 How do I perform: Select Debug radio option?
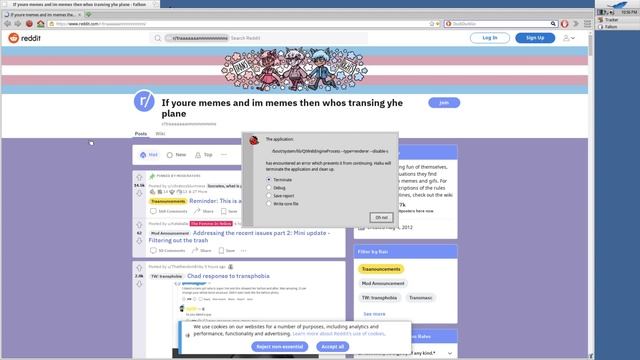269,188
